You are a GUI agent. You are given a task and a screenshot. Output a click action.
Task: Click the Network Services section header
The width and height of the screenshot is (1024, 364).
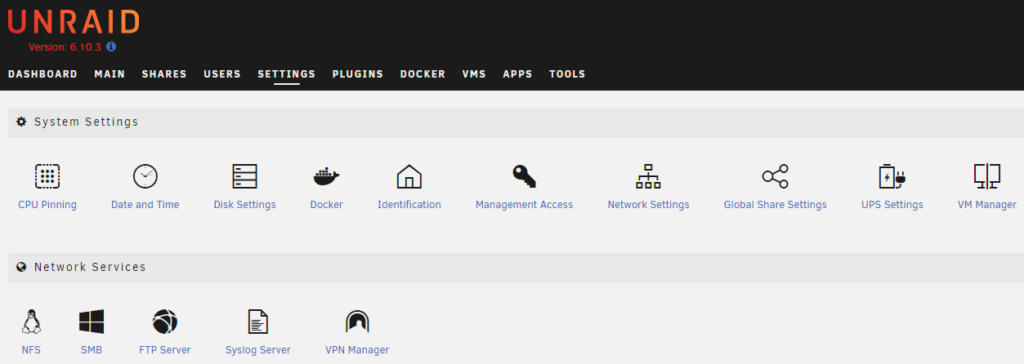pos(516,267)
